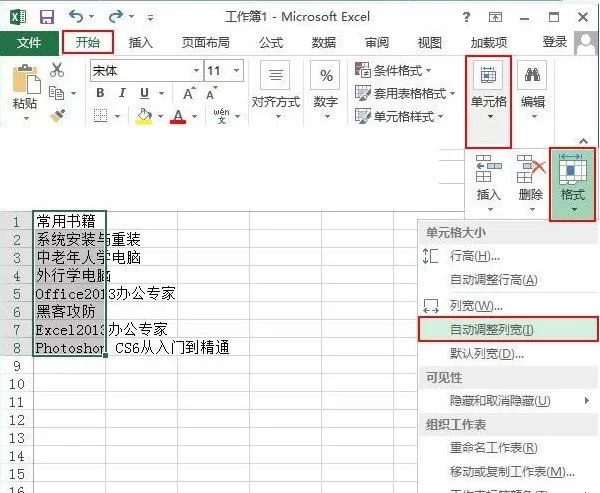600x493 pixels.
Task: Click the Cells group button
Action: (x=488, y=102)
